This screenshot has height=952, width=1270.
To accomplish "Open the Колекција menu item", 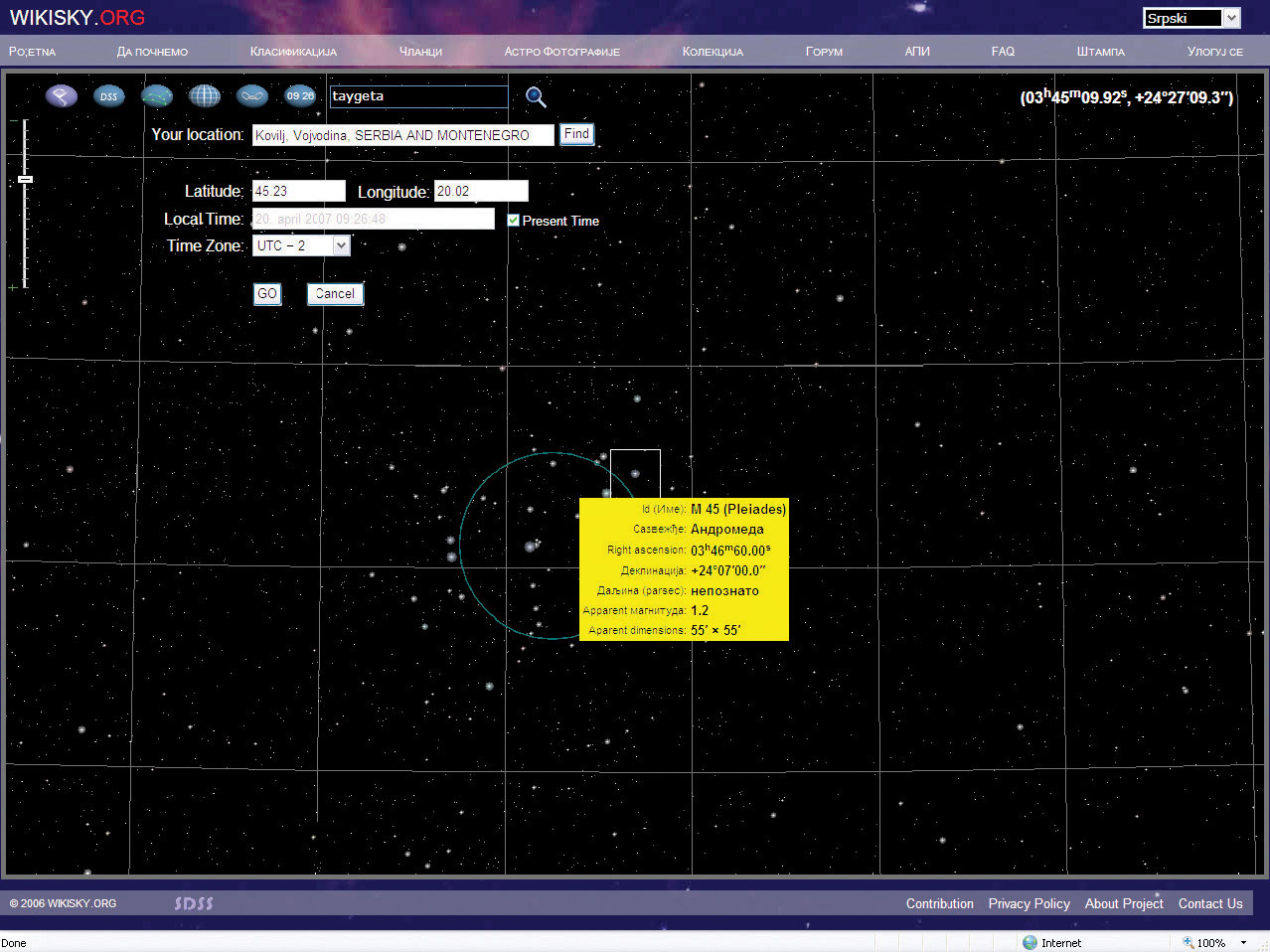I will click(x=713, y=52).
